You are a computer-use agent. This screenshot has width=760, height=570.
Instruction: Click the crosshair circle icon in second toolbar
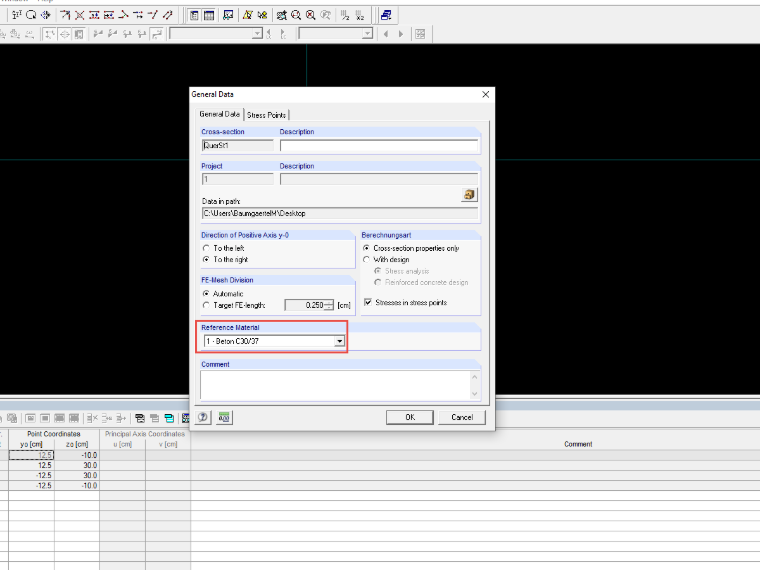[64, 34]
